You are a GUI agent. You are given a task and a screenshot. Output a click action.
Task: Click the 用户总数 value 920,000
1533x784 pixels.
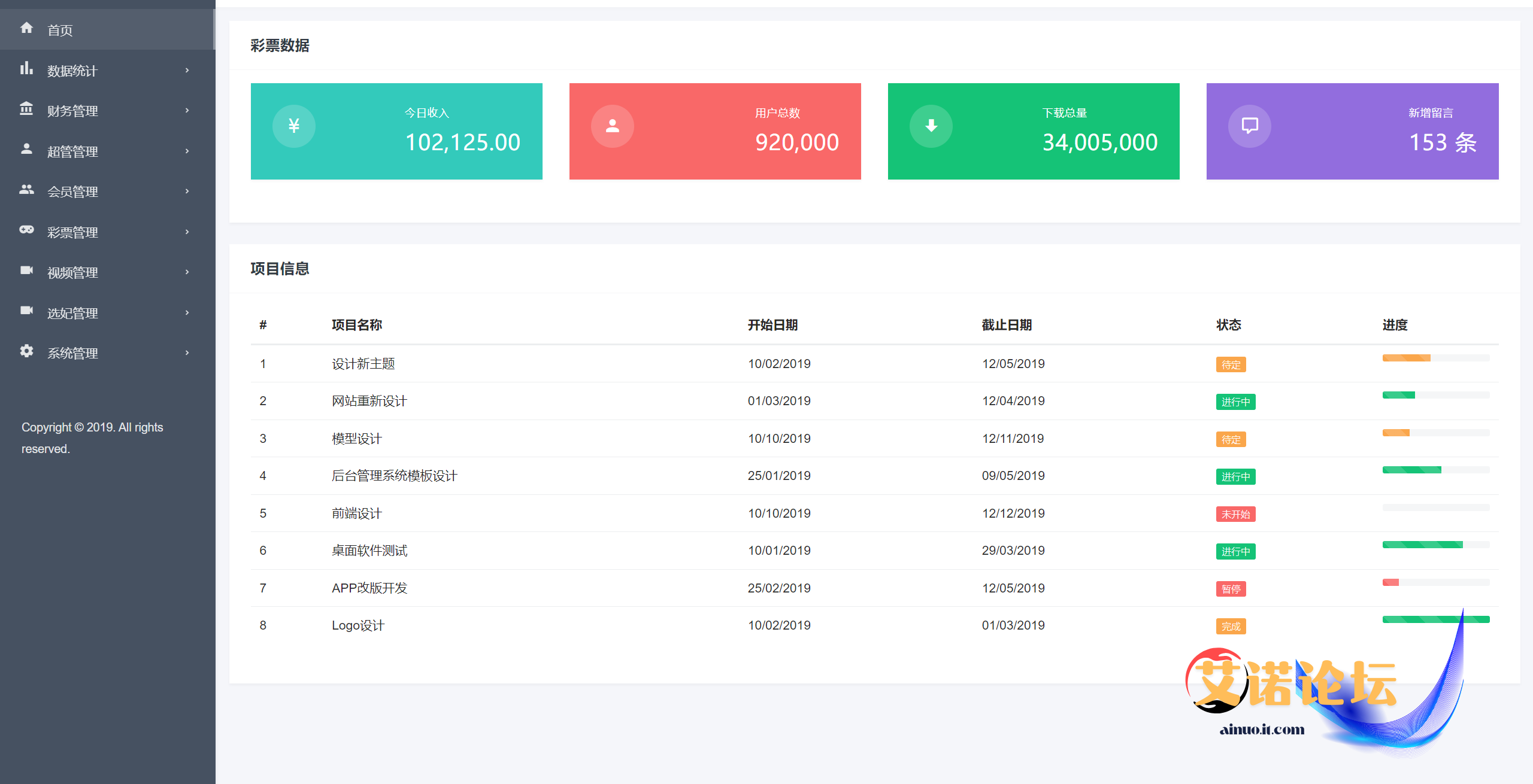click(797, 142)
